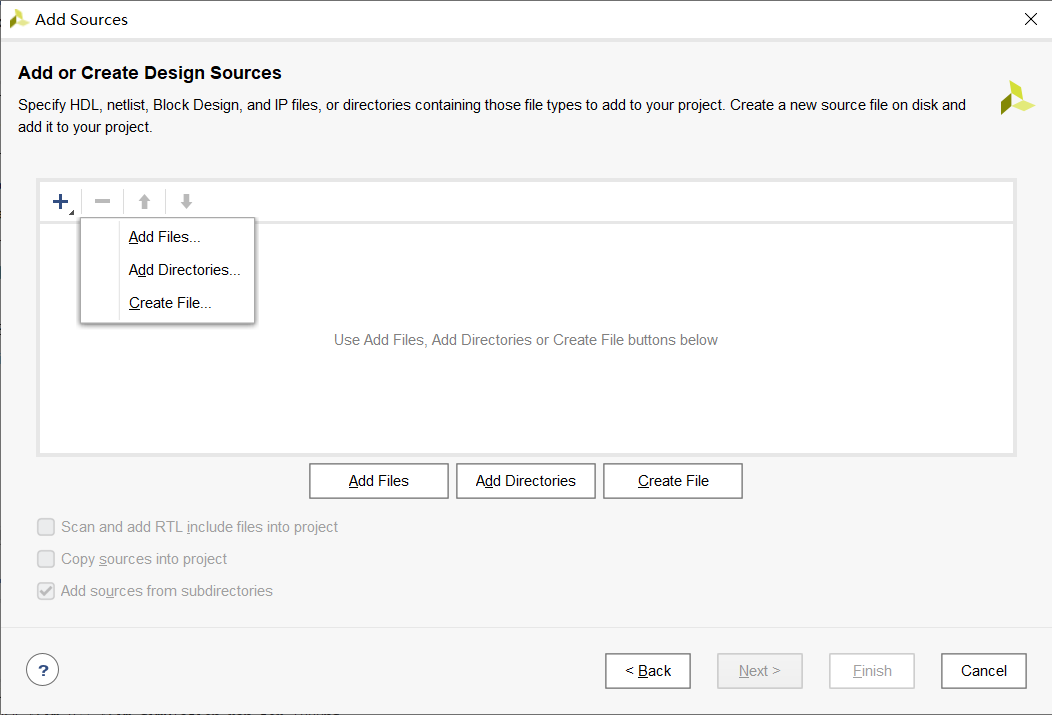1052x715 pixels.
Task: Click the Add Files button below the list
Action: pos(379,481)
